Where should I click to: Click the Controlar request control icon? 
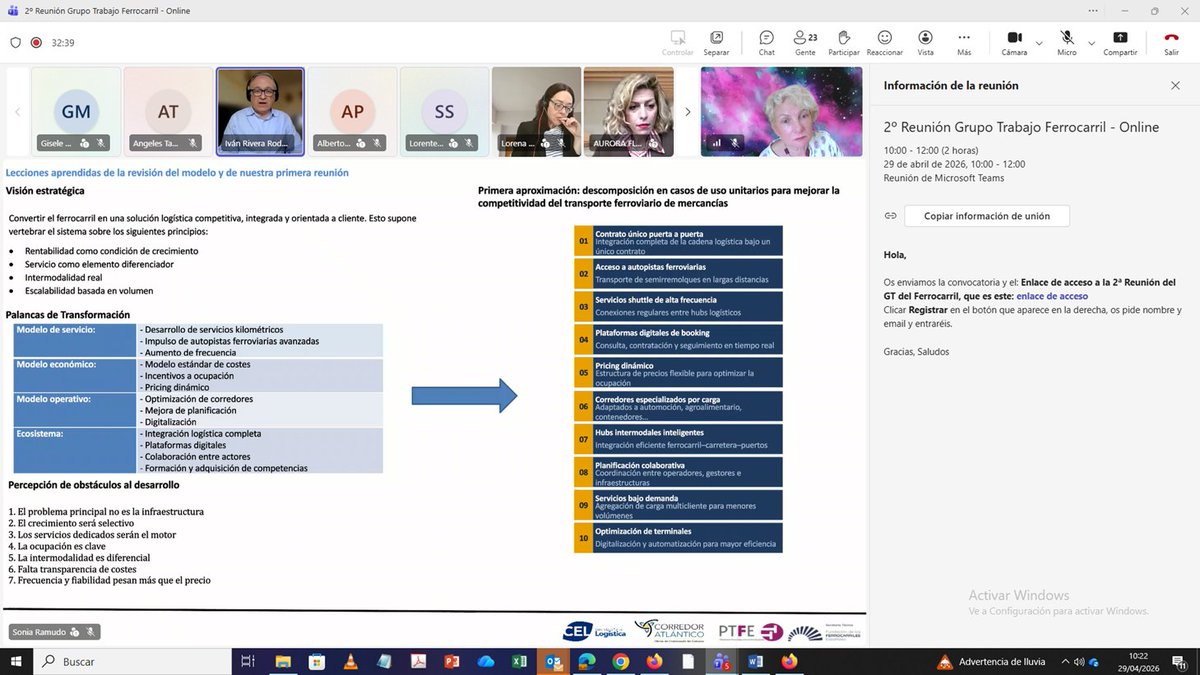click(678, 42)
